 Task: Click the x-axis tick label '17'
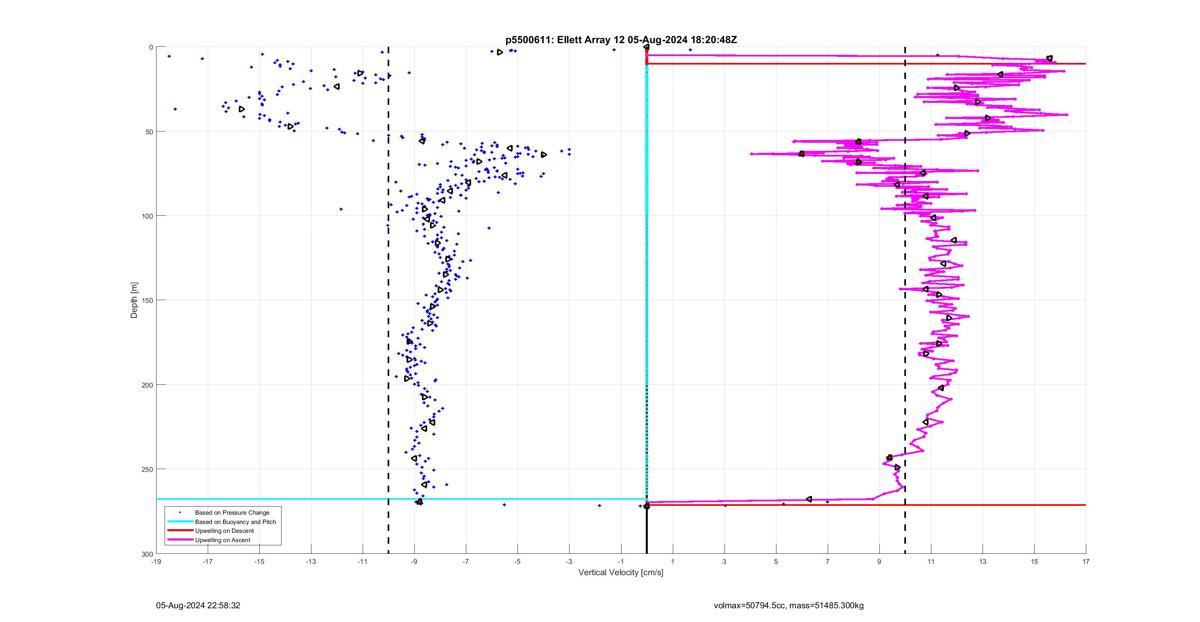[1086, 561]
